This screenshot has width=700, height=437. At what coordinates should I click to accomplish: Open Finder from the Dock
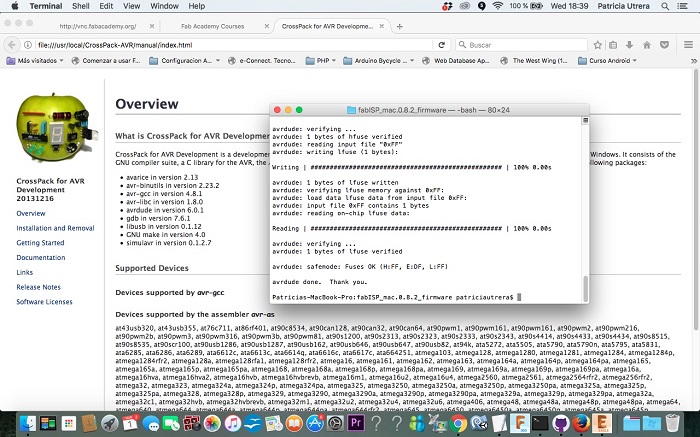28,423
